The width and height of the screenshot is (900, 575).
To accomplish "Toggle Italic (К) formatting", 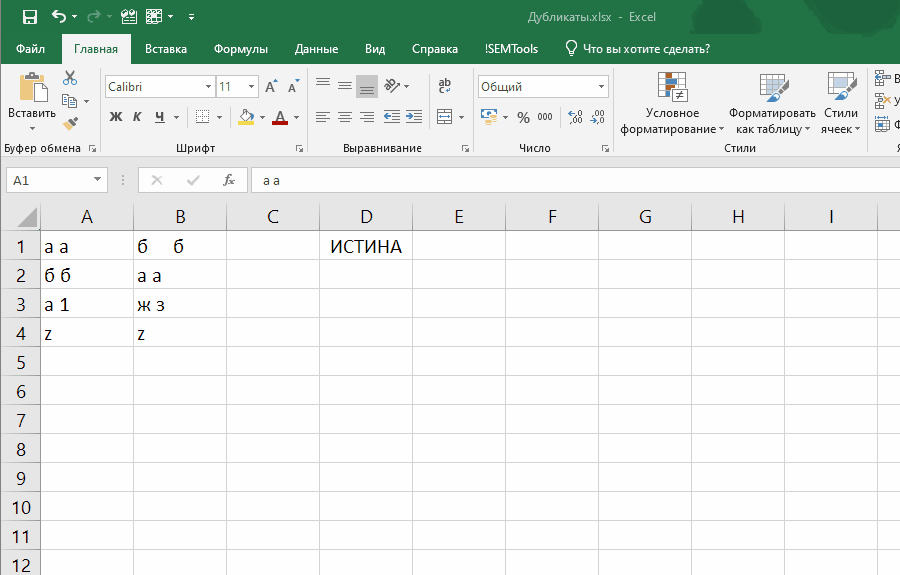I will point(138,117).
